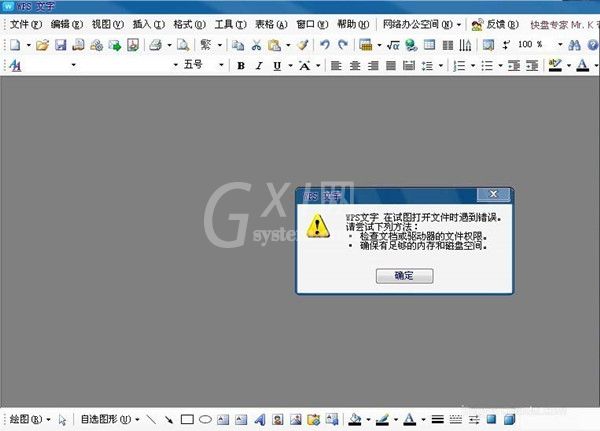600x431 pixels.
Task: Open the zoom percentage dropdown
Action: [x=560, y=45]
